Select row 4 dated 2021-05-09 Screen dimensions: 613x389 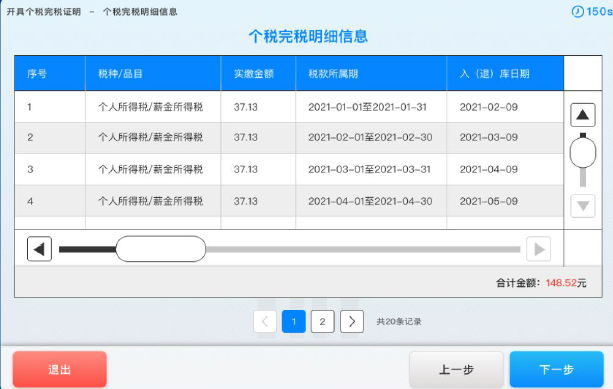[289, 201]
